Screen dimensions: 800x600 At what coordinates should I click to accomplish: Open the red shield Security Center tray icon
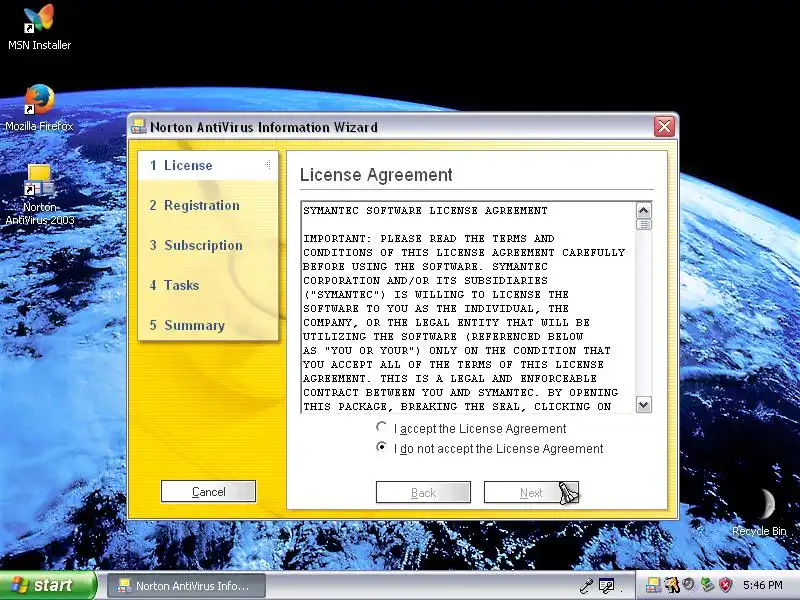[726, 585]
